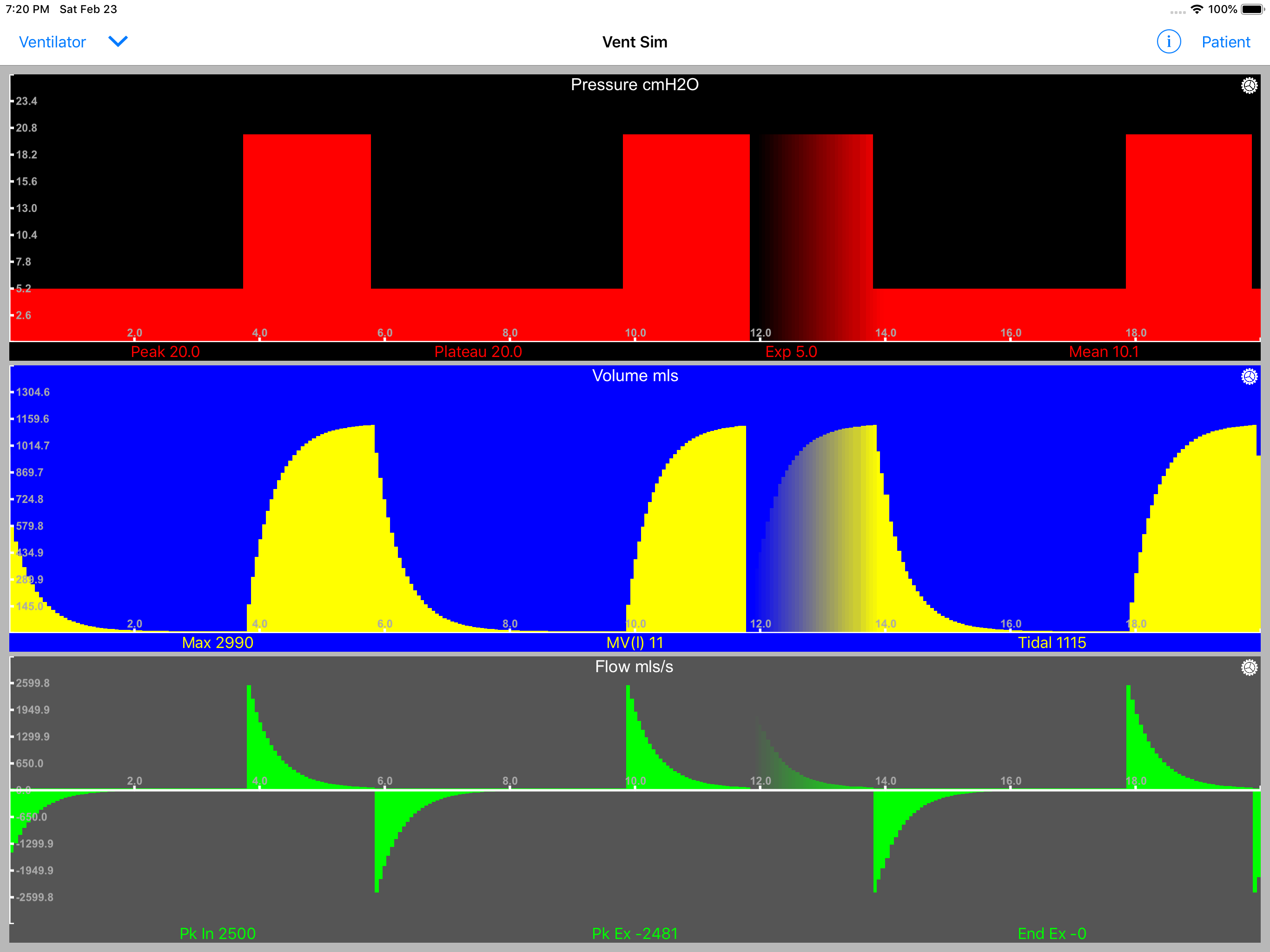Select the Mean 10.1 readout
Image resolution: width=1270 pixels, height=952 pixels.
(1103, 351)
